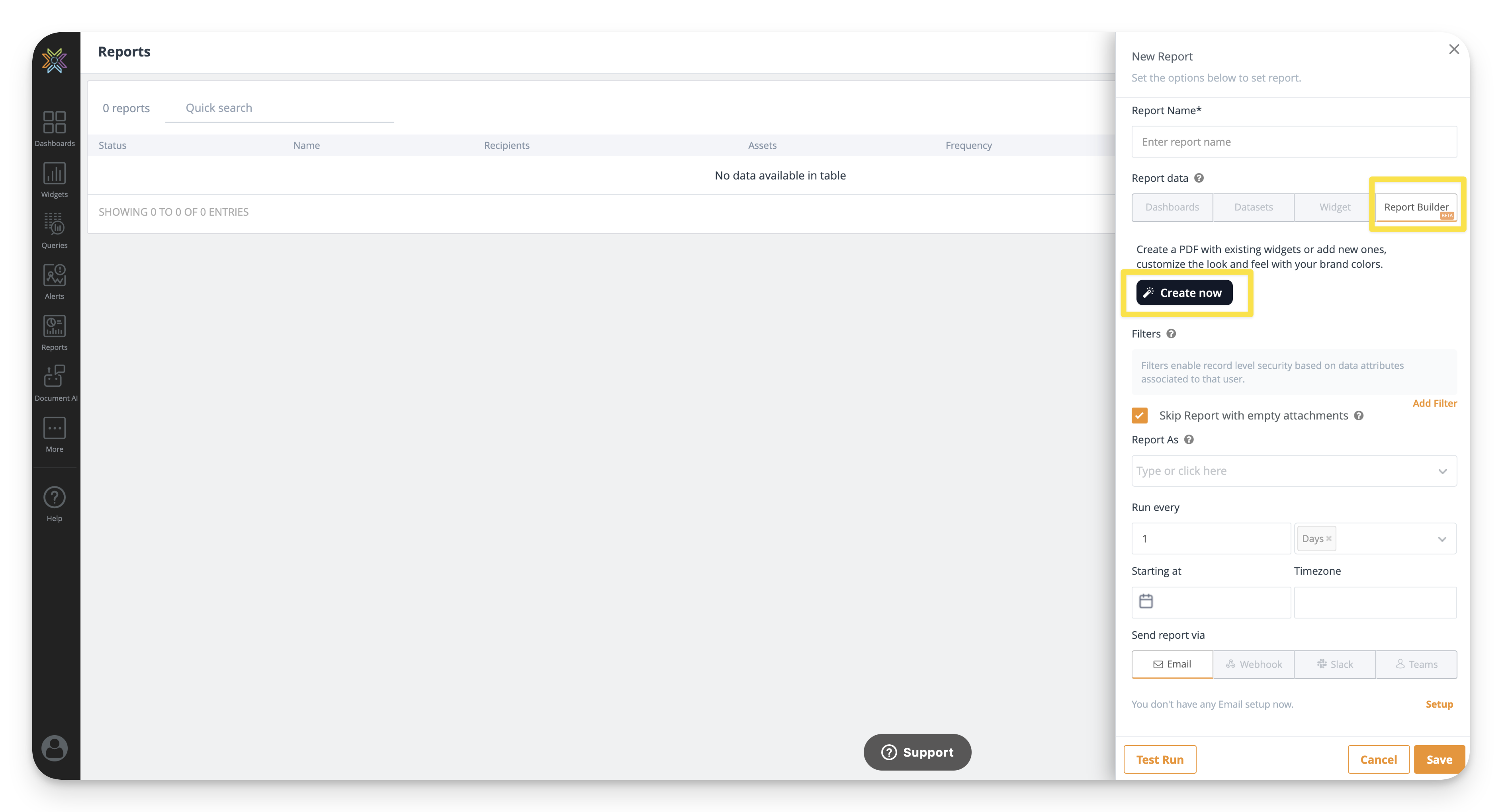The height and width of the screenshot is (812, 1502).
Task: Remove the Days tag selection
Action: [x=1329, y=539]
